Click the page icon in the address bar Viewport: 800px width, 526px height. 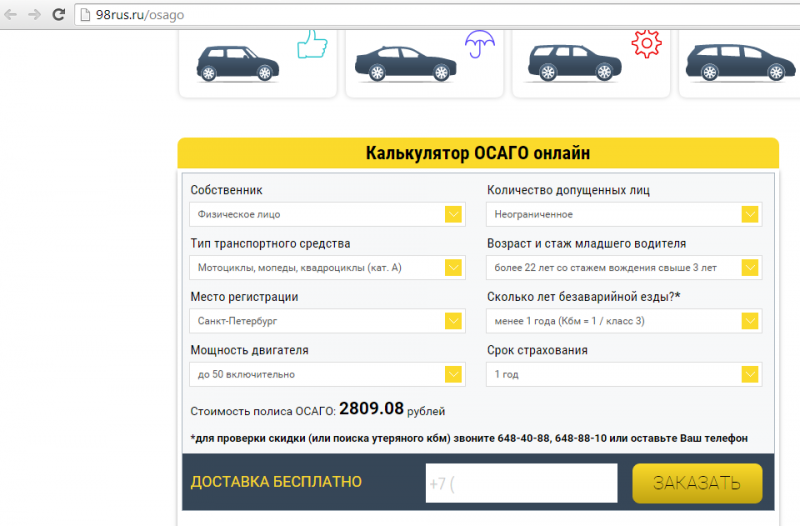coord(86,15)
